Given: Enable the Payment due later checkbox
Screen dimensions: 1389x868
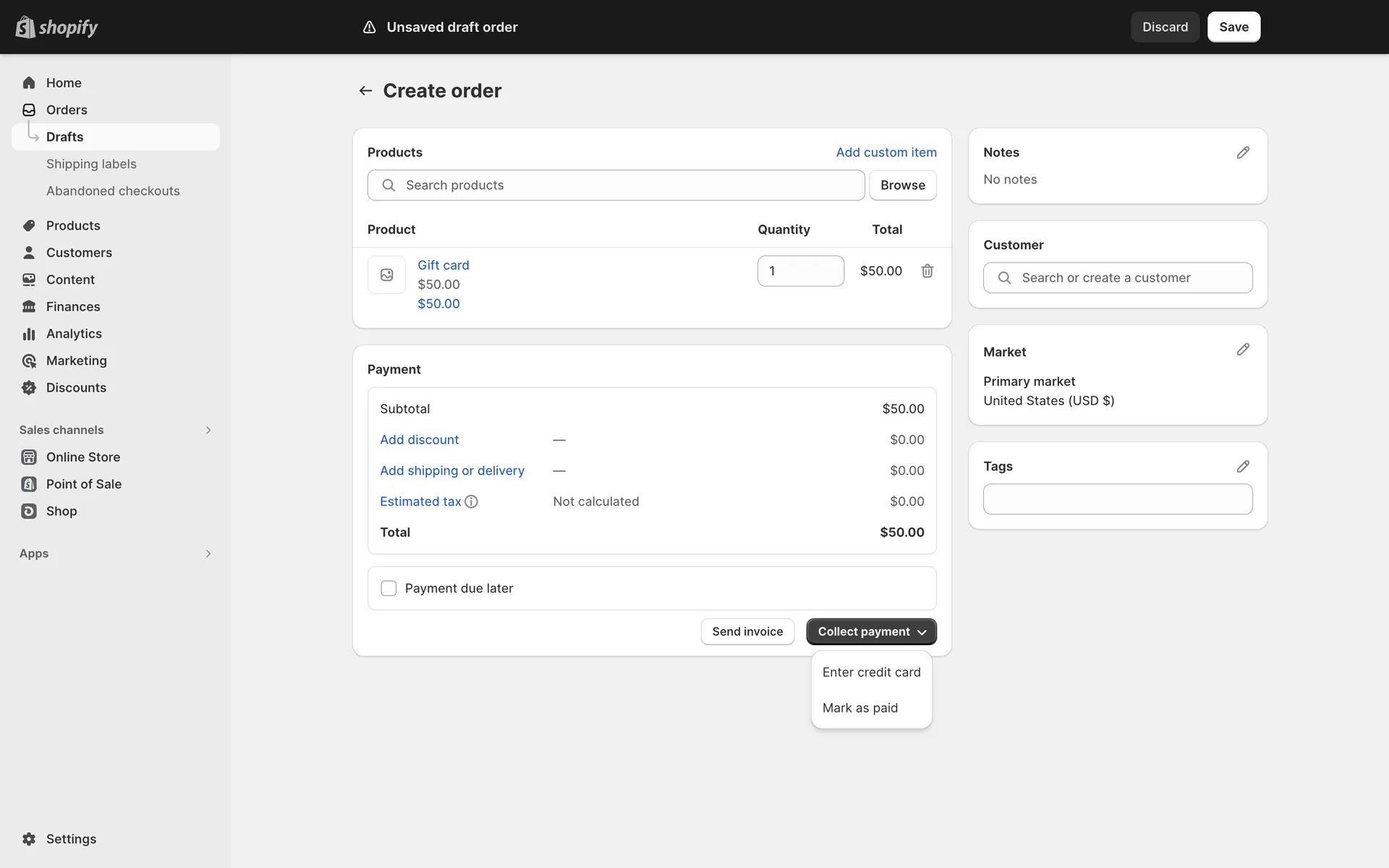Looking at the screenshot, I should [388, 588].
